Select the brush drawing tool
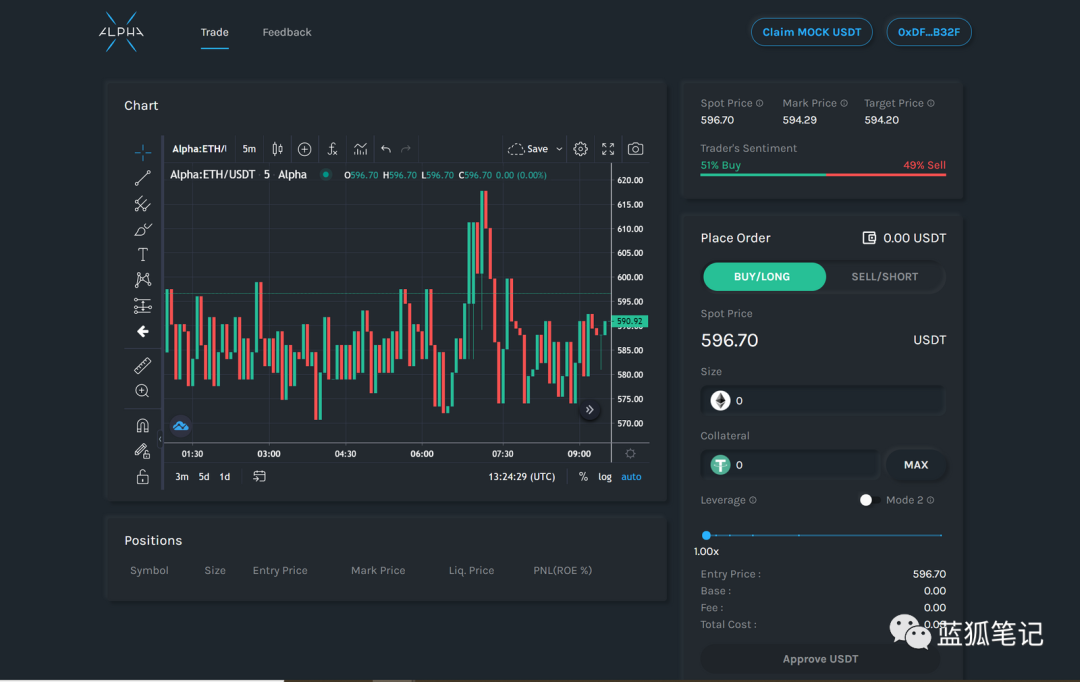Image resolution: width=1080 pixels, height=682 pixels. click(143, 229)
